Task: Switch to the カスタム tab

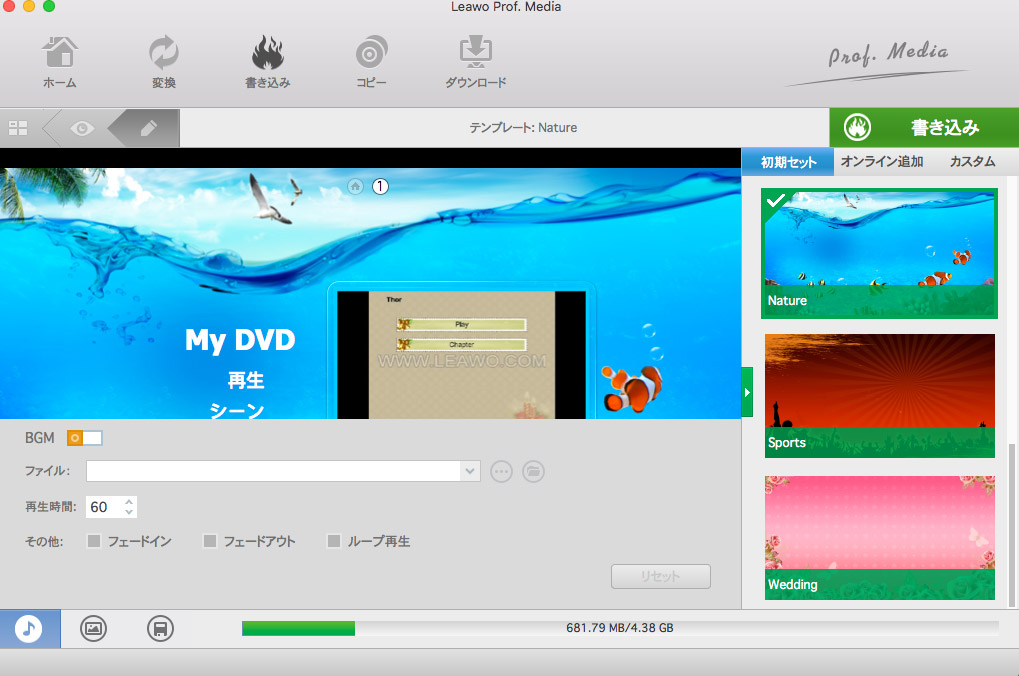Action: (972, 161)
